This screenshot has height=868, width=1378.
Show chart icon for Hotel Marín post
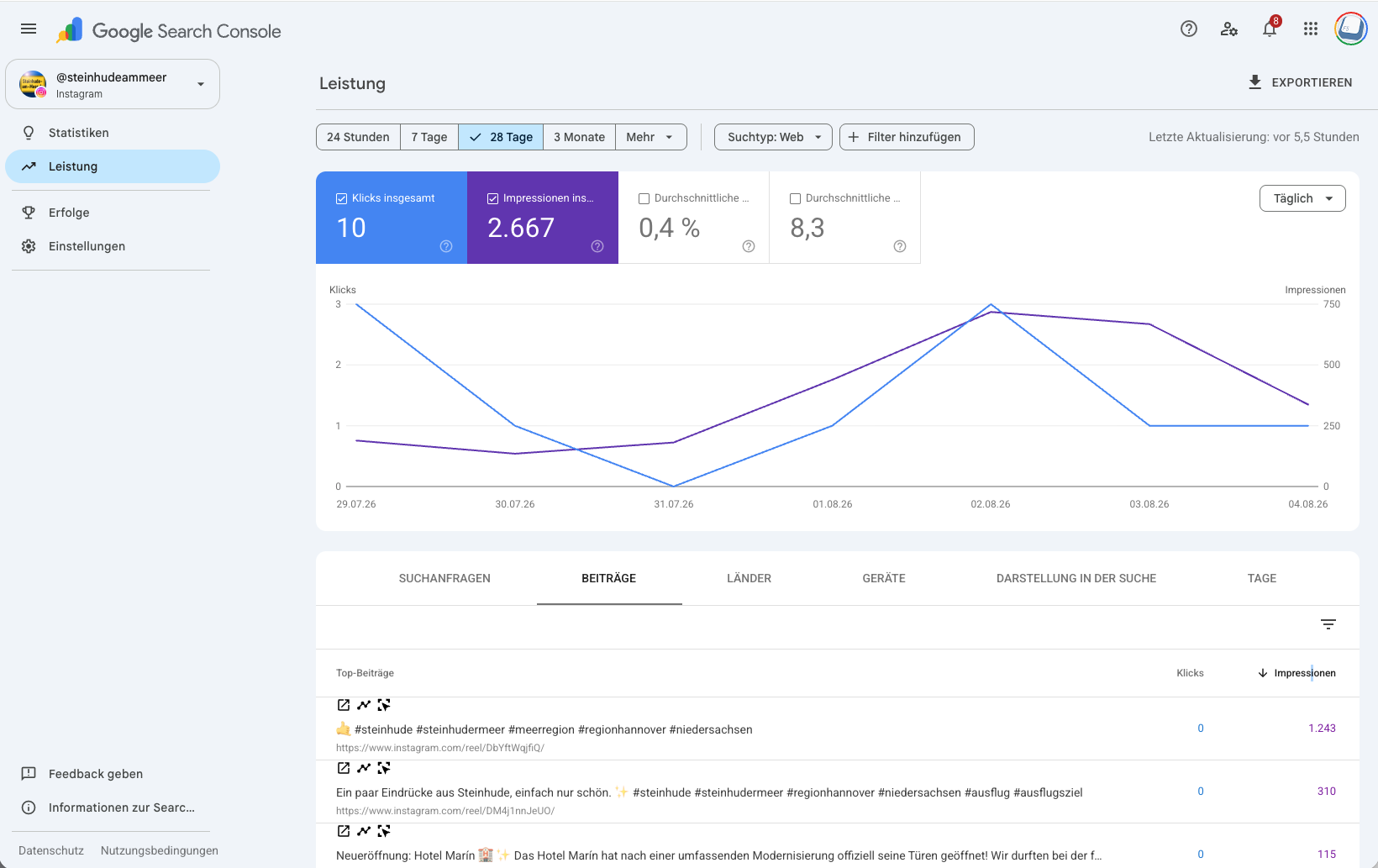[364, 831]
